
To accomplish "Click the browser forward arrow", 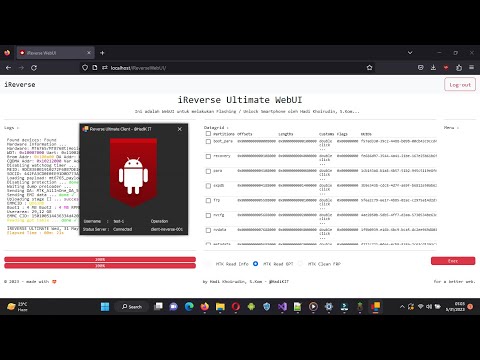I will [x=21, y=68].
